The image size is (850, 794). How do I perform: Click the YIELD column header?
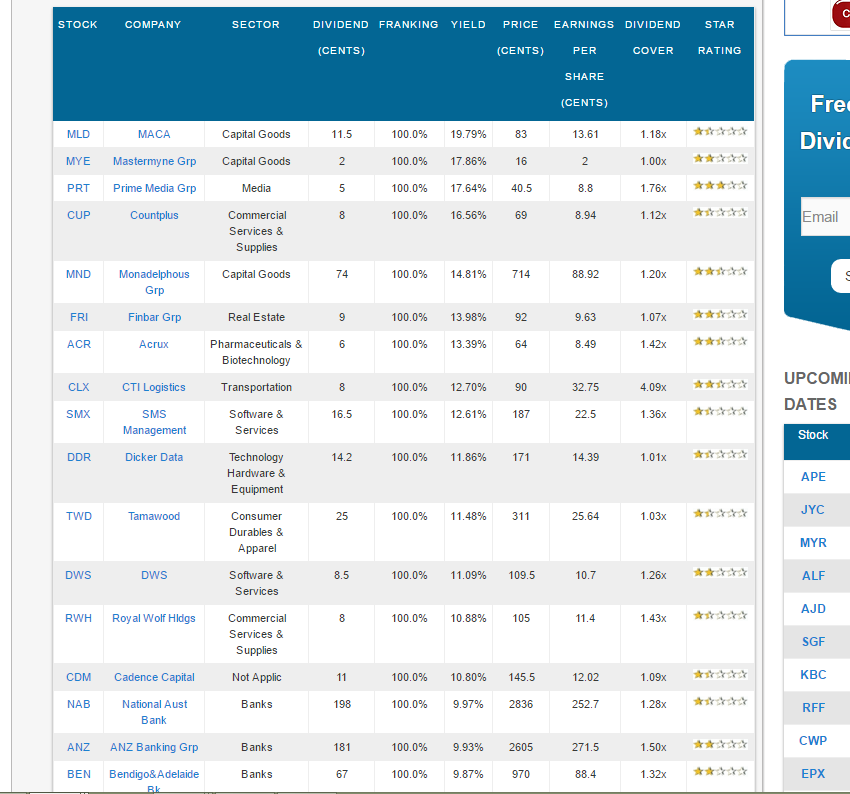tap(468, 24)
